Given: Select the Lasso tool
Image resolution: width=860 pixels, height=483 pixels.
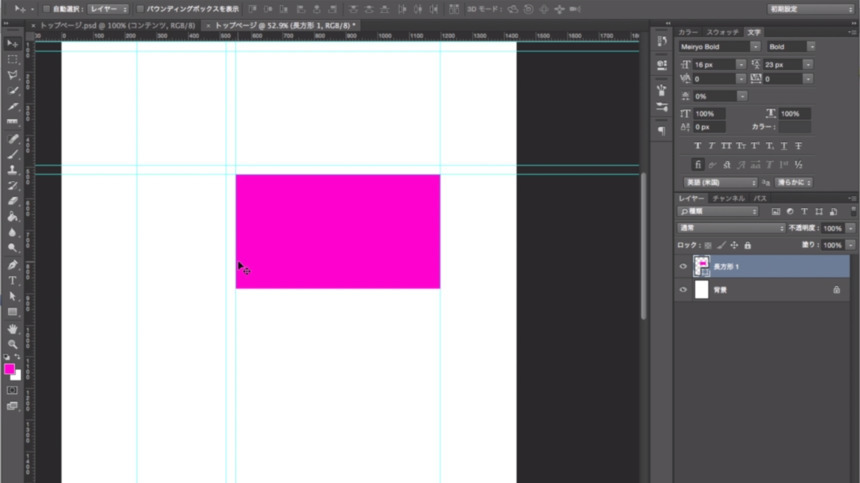Looking at the screenshot, I should pyautogui.click(x=12, y=75).
